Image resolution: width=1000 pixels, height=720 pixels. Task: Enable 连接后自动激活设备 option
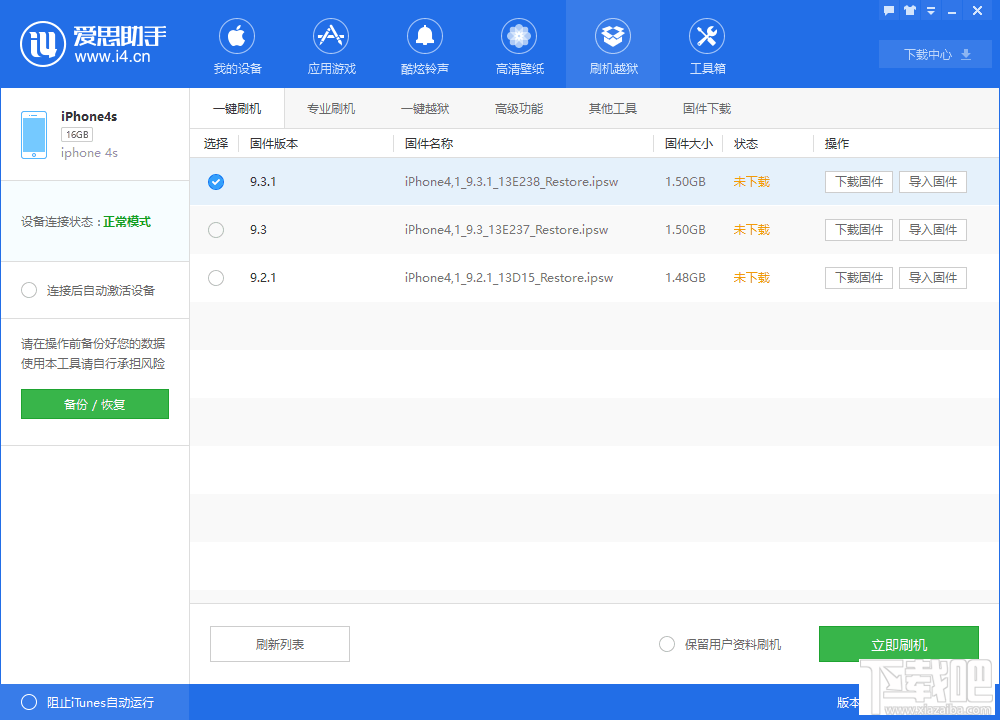pyautogui.click(x=30, y=290)
